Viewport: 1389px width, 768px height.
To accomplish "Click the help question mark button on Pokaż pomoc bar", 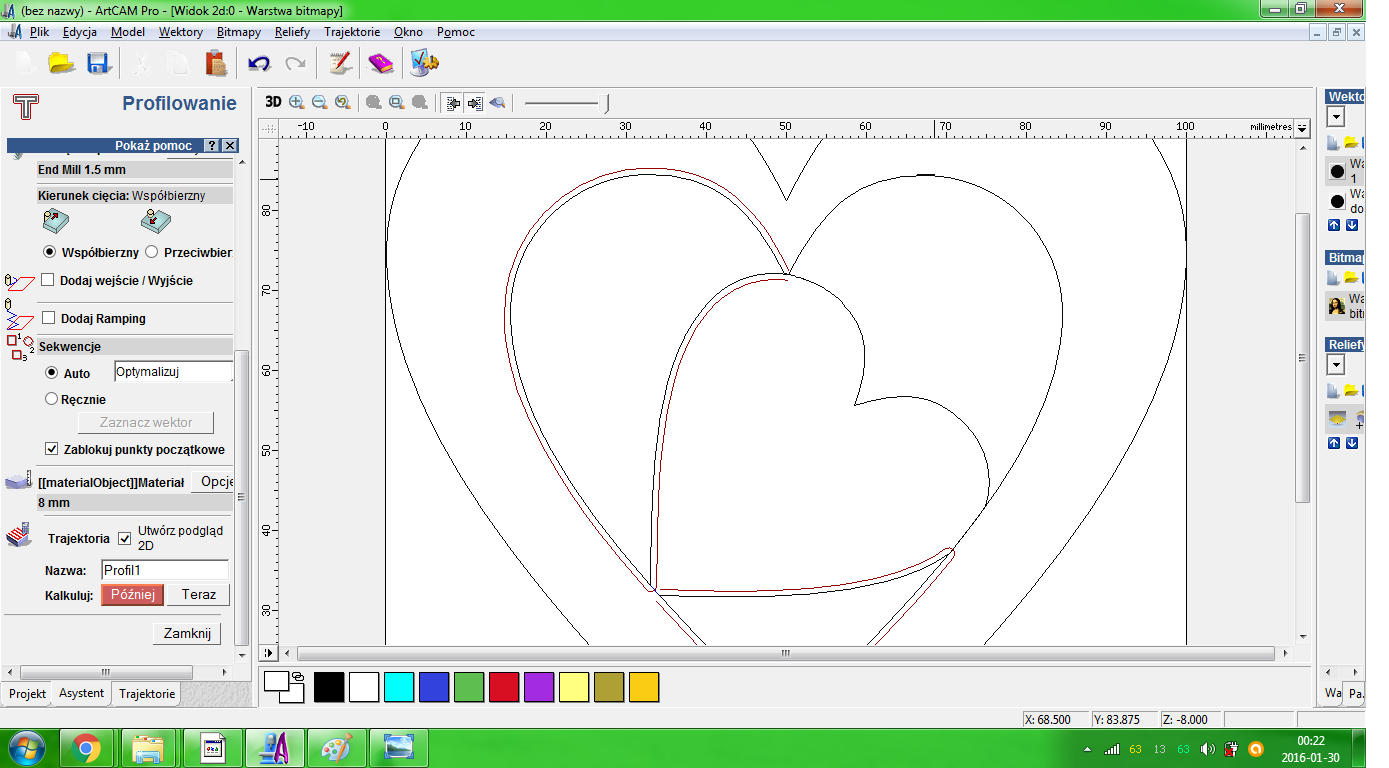I will pyautogui.click(x=212, y=146).
